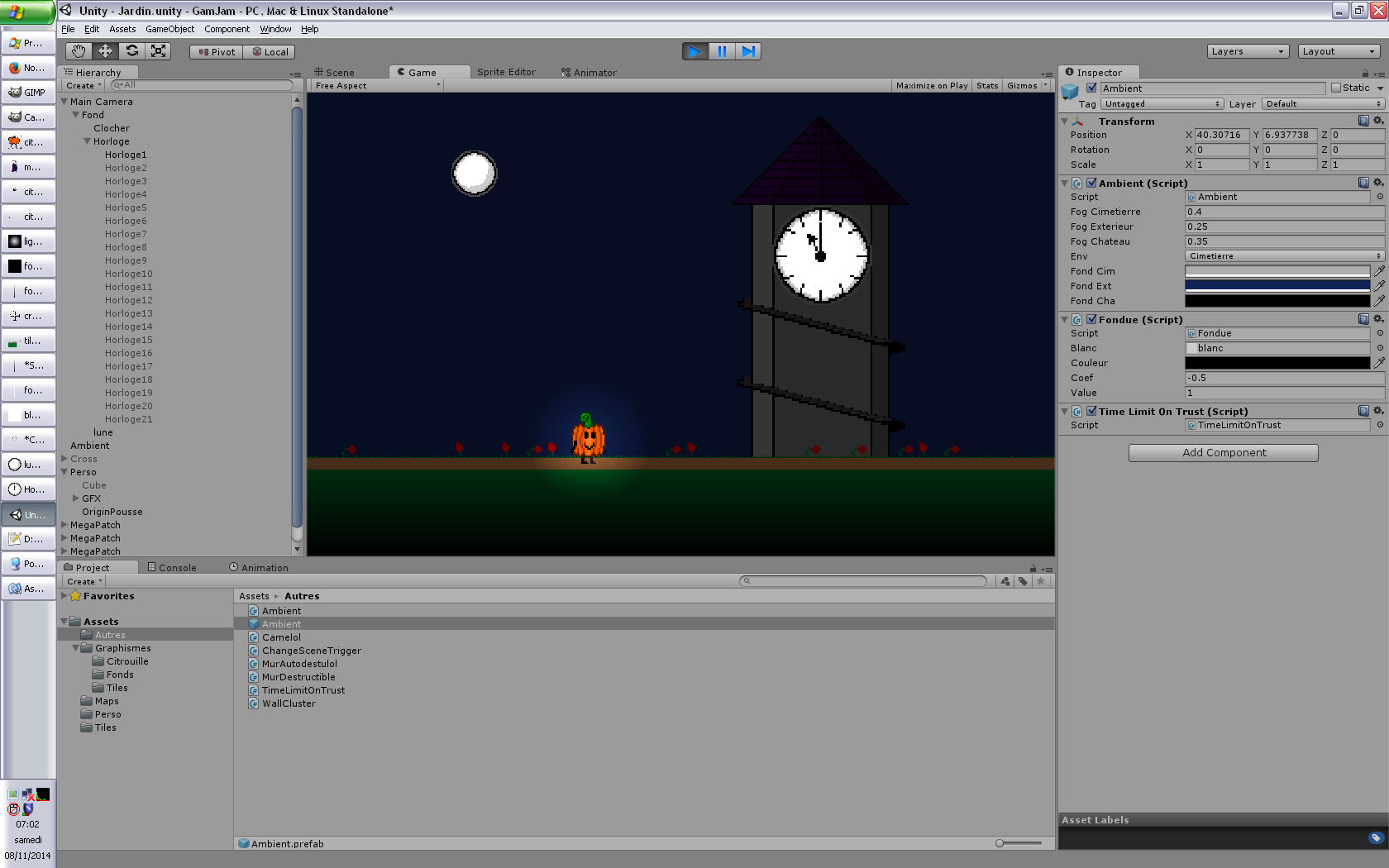Image resolution: width=1389 pixels, height=868 pixels.
Task: Select the Rotate tool in toolbar
Action: pos(131,51)
